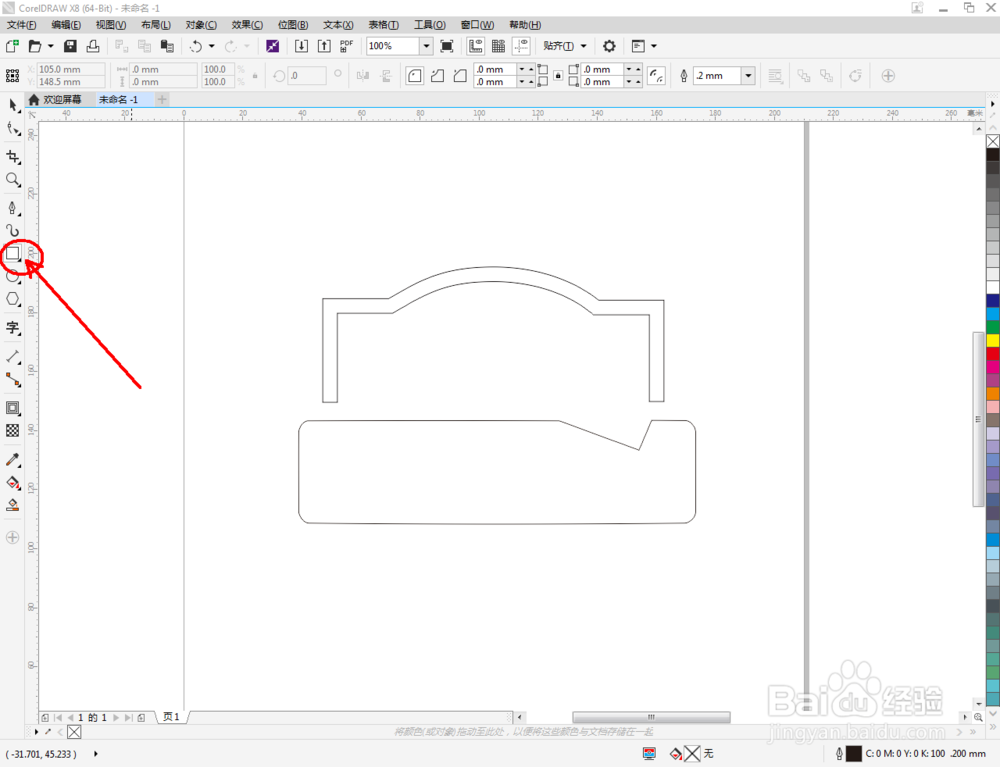Toggle scalloped corner style
This screenshot has width=1000, height=767.
click(x=438, y=76)
